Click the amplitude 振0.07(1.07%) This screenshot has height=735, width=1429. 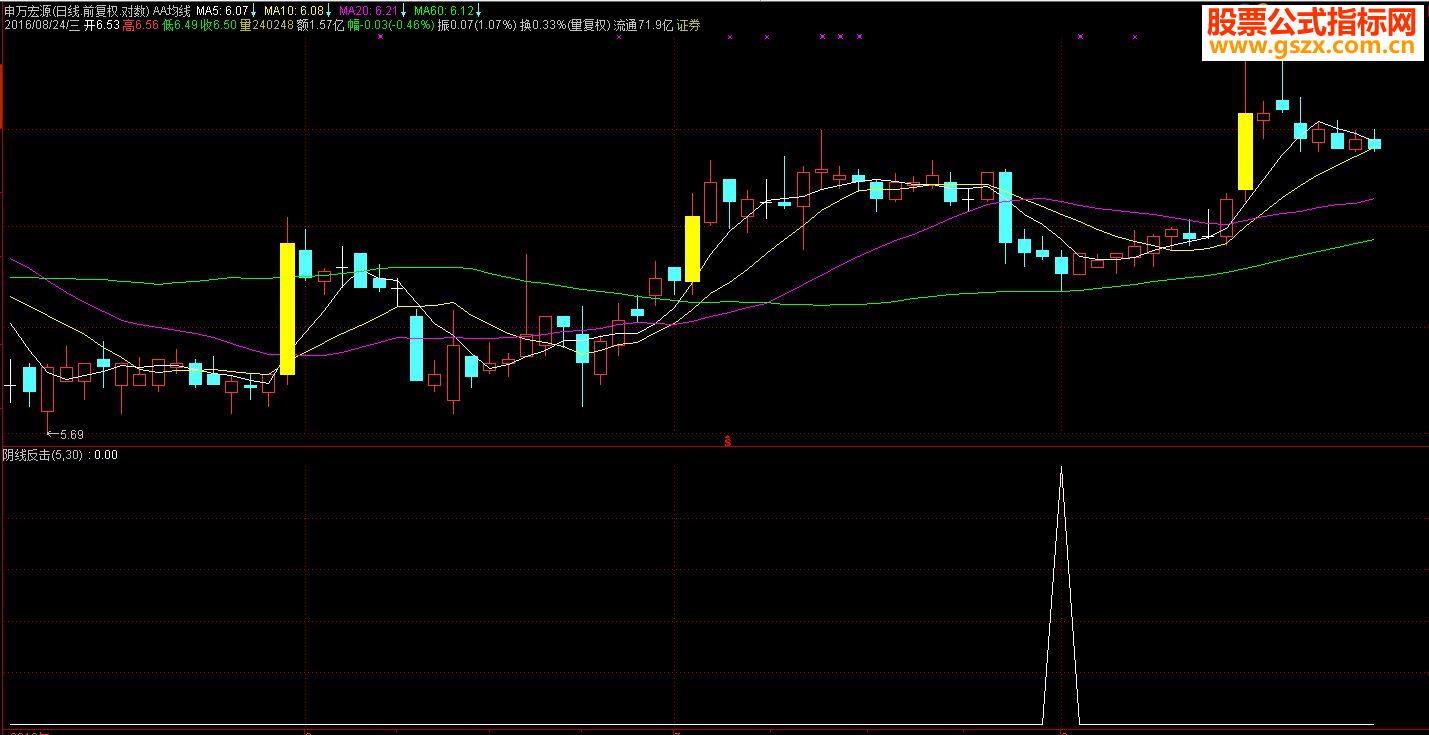point(476,24)
